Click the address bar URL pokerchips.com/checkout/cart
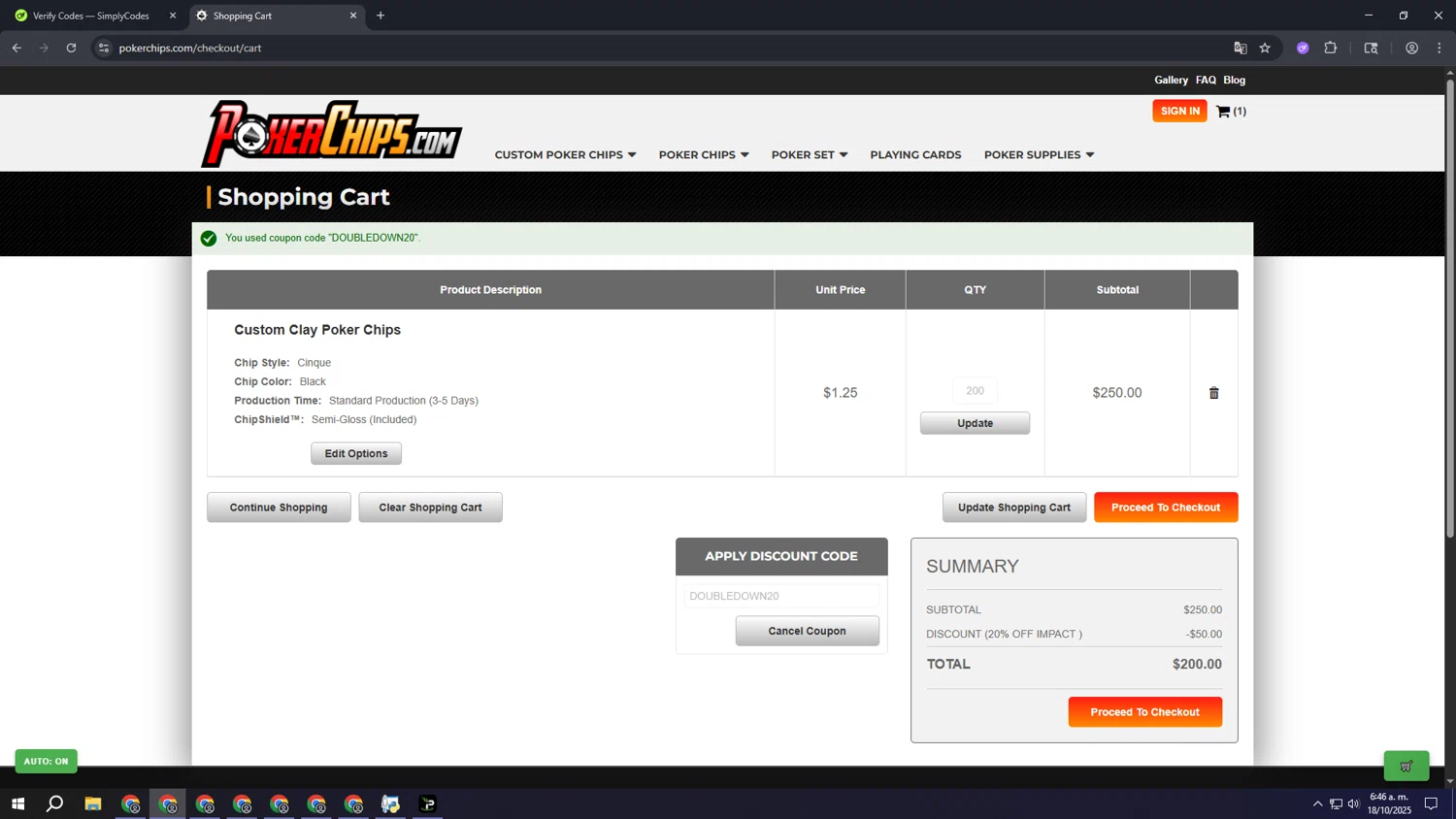Screen dimensions: 1456x819 click(x=190, y=48)
